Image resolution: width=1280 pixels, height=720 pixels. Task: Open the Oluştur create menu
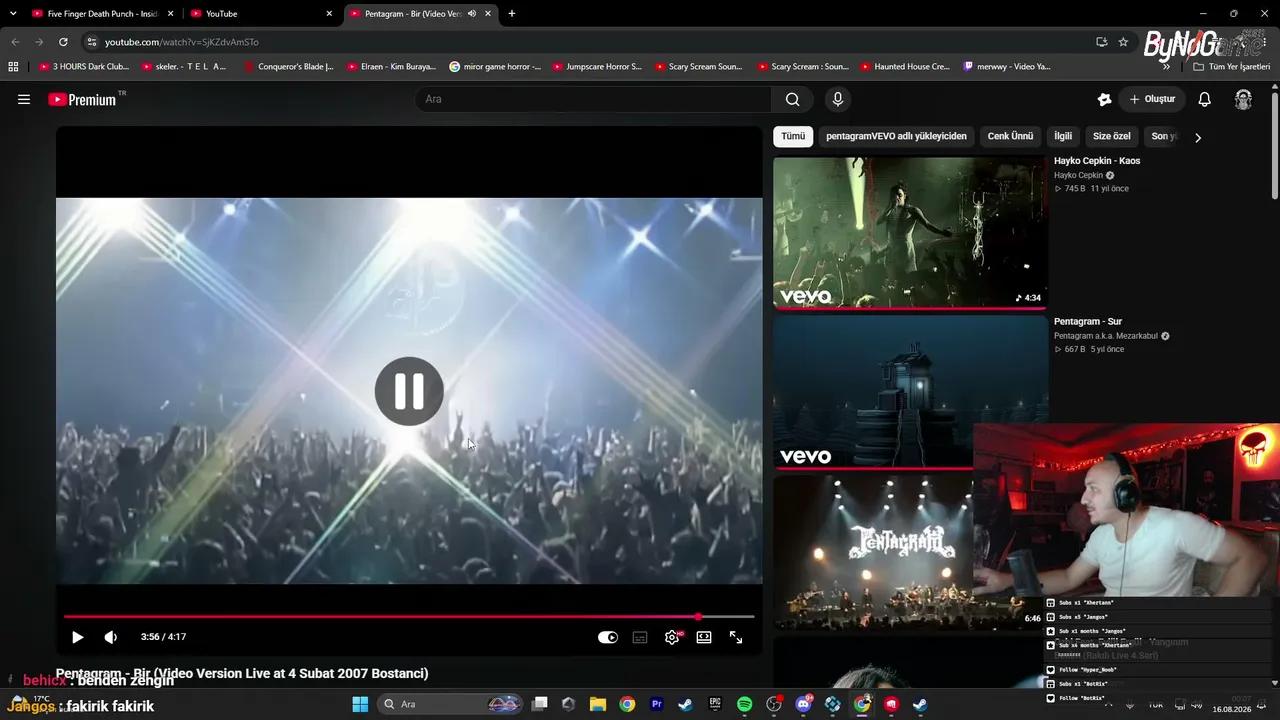1152,99
